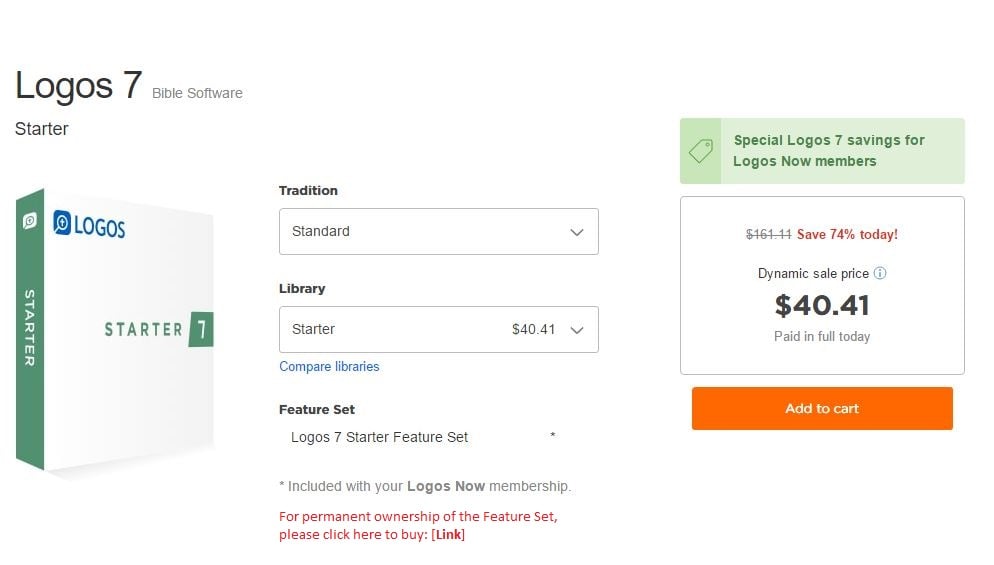Screen dimensions: 994x565
Task: Click the Save 74% today! text
Action: [x=847, y=235]
